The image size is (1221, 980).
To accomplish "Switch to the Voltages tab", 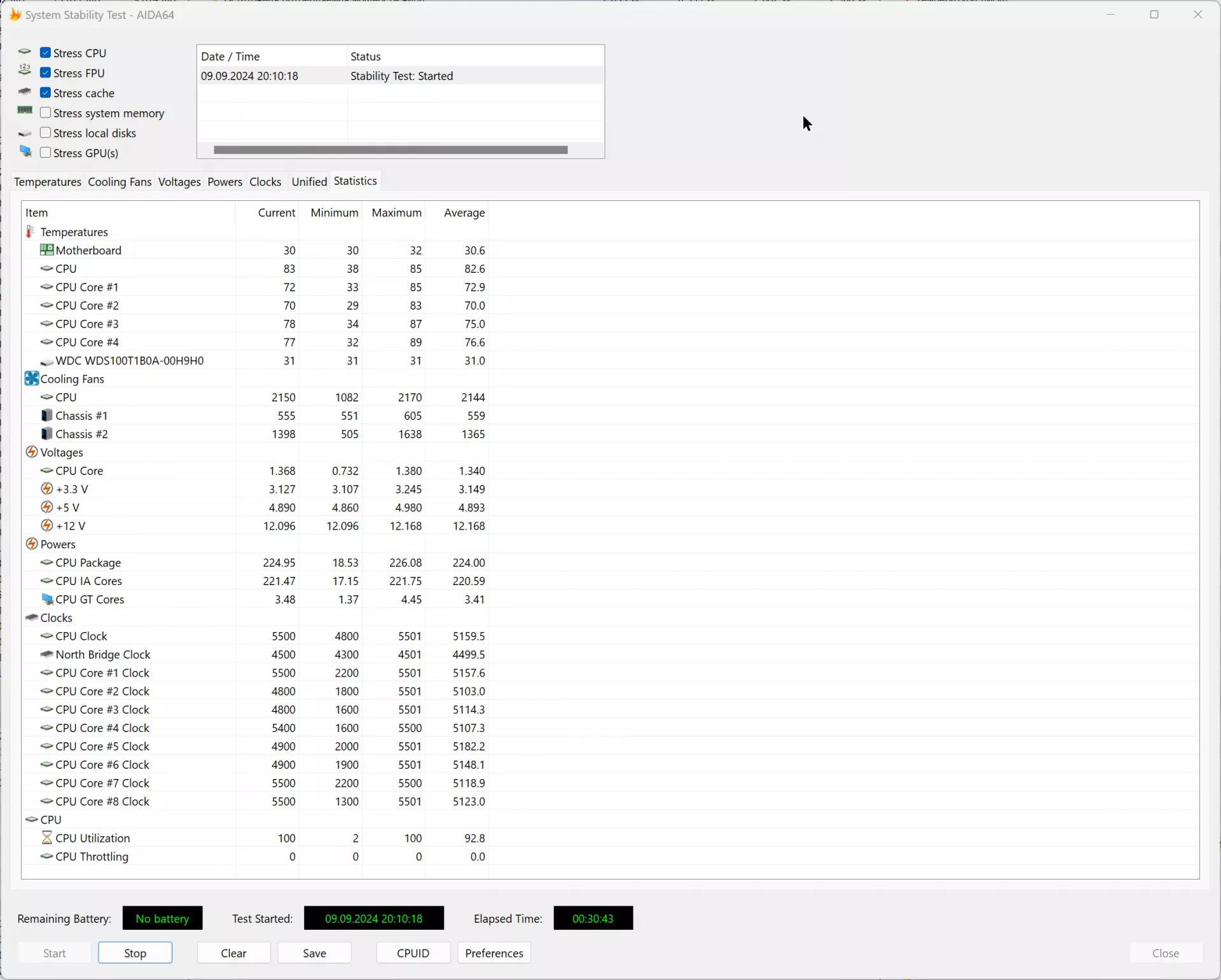I will click(179, 181).
